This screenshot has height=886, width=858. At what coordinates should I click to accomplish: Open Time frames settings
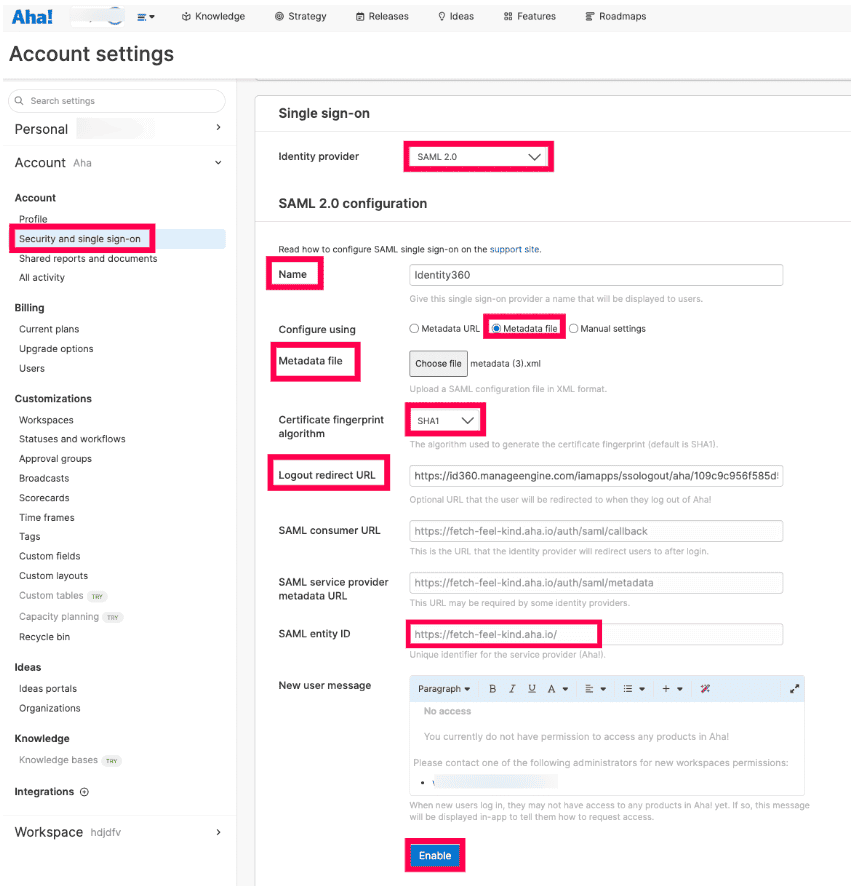click(47, 518)
